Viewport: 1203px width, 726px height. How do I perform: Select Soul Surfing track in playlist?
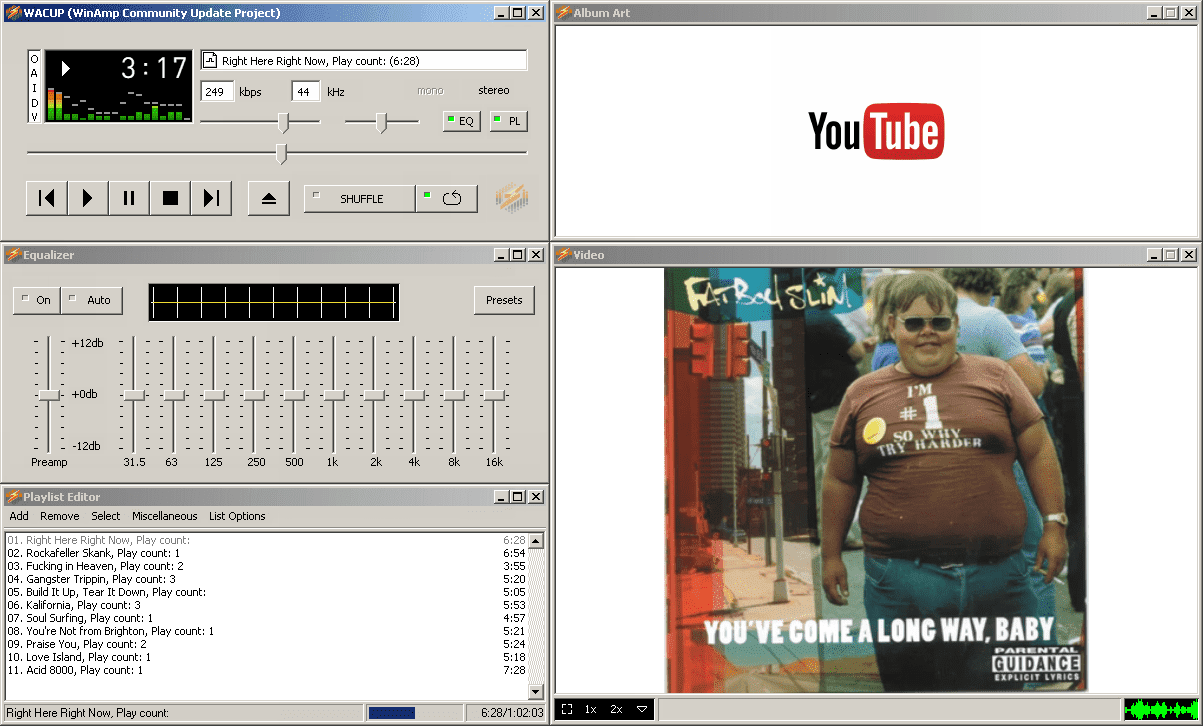coord(266,618)
